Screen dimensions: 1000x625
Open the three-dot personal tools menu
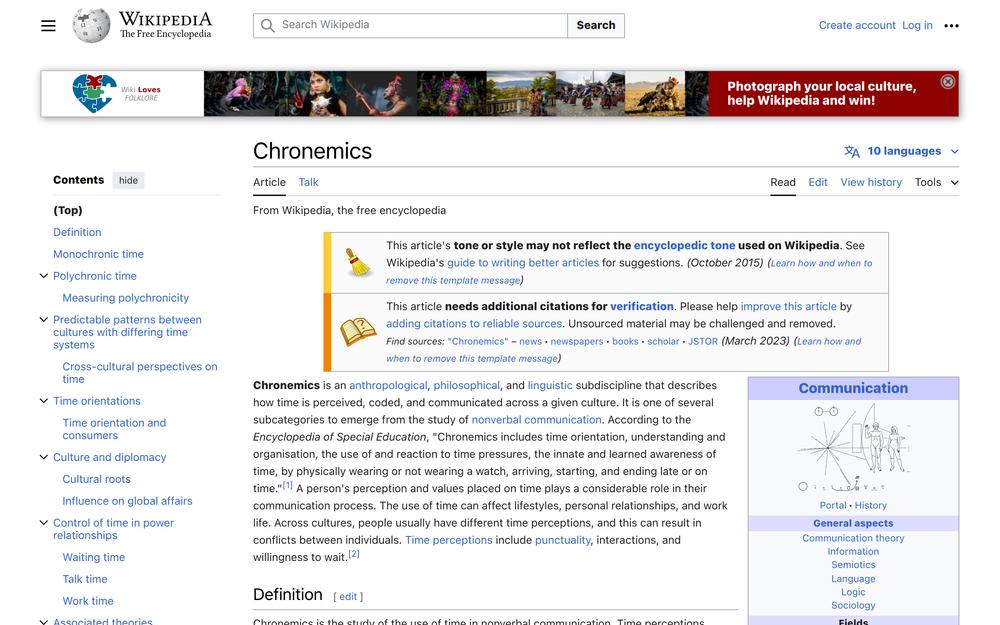pos(952,26)
